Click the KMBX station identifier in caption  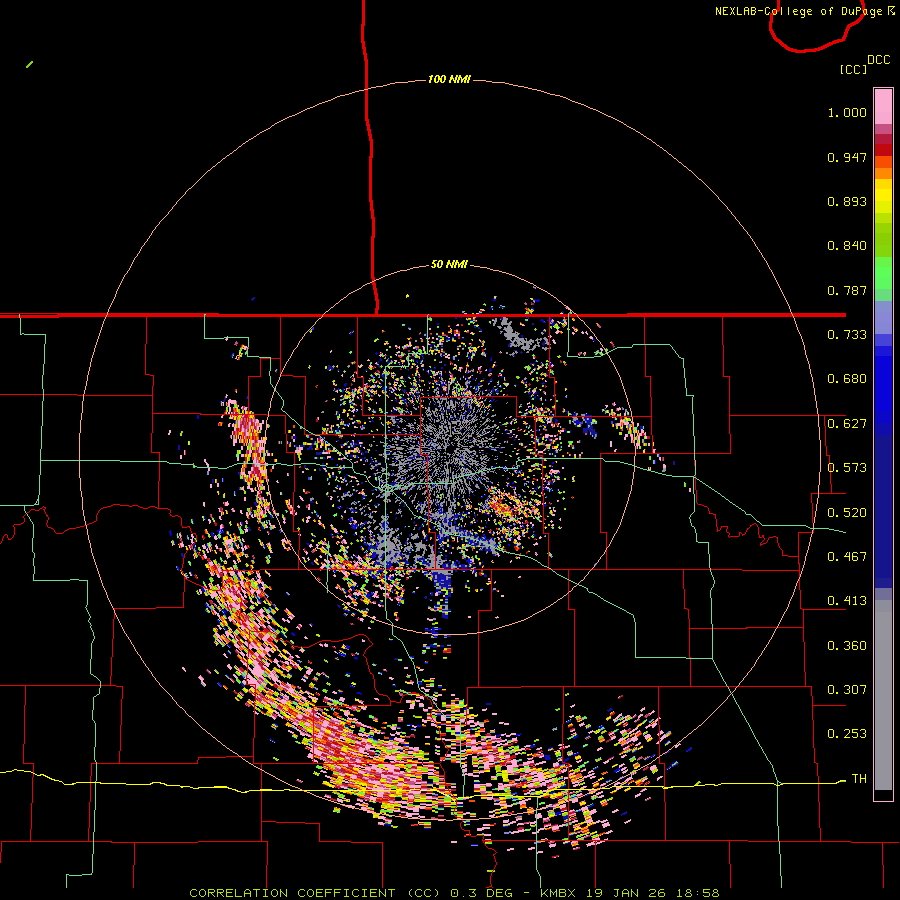coord(560,893)
